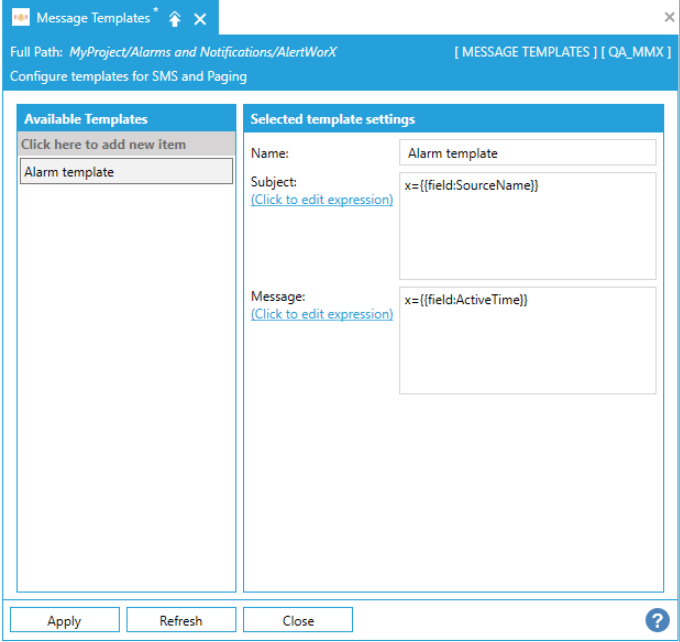Click inside the Message text box
Screen dimensions: 680x642
tap(527, 341)
